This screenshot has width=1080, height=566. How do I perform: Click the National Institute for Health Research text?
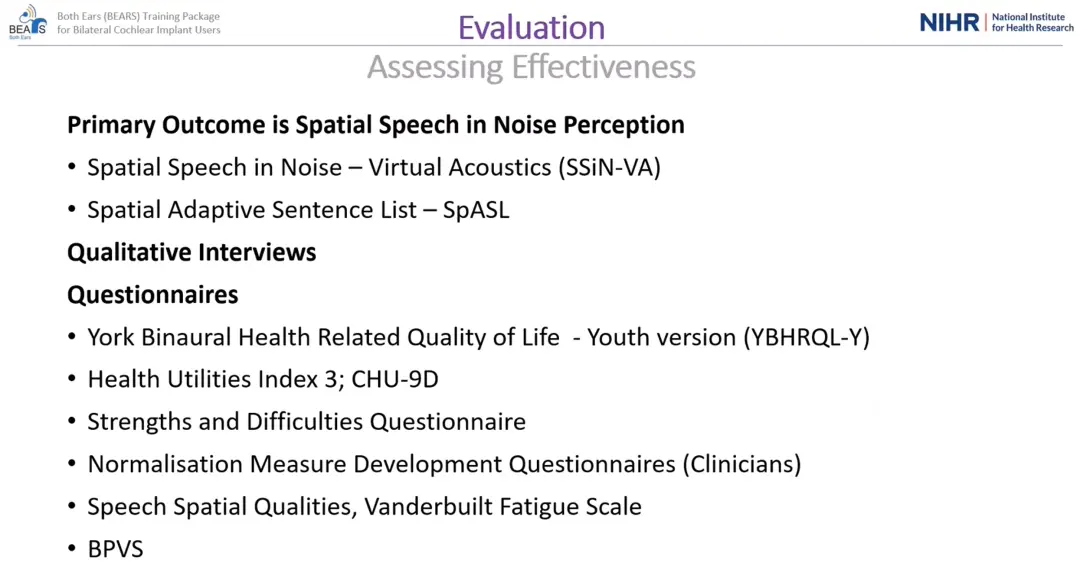coord(1032,22)
